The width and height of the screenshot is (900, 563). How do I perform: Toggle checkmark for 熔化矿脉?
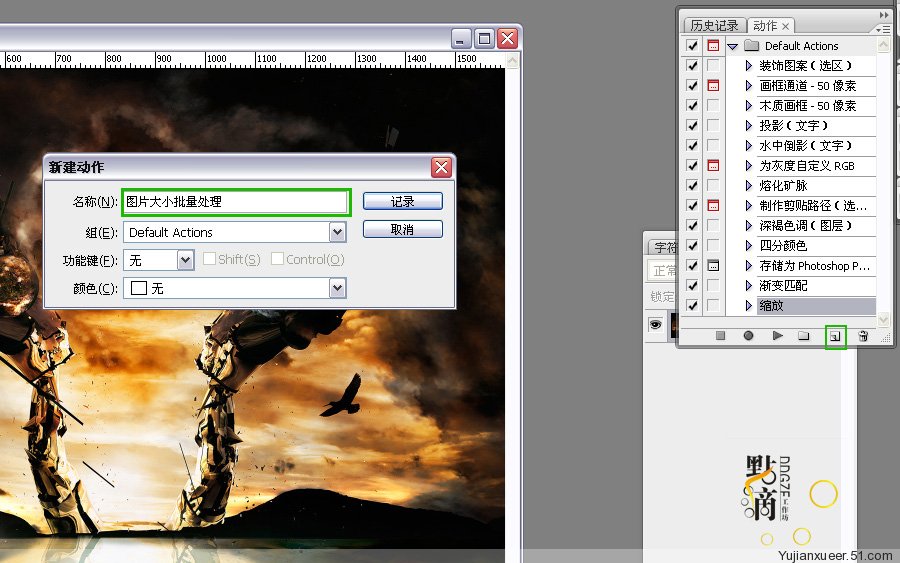coord(692,185)
